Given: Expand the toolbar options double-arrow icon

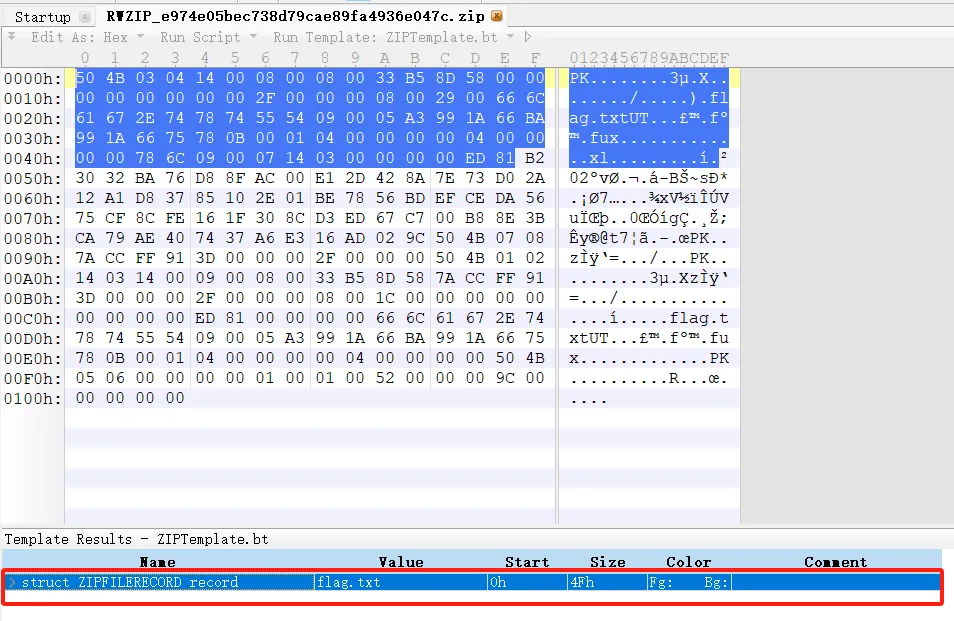Looking at the screenshot, I should 12,37.
